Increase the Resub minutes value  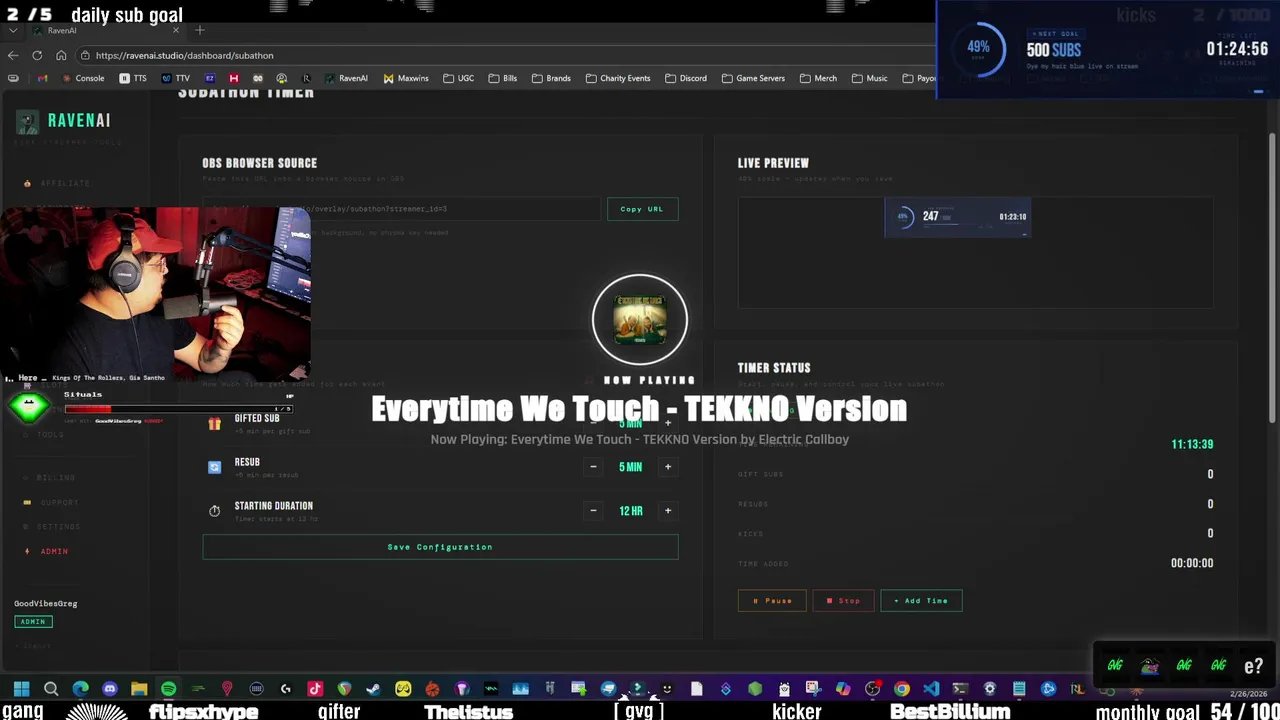coord(668,467)
